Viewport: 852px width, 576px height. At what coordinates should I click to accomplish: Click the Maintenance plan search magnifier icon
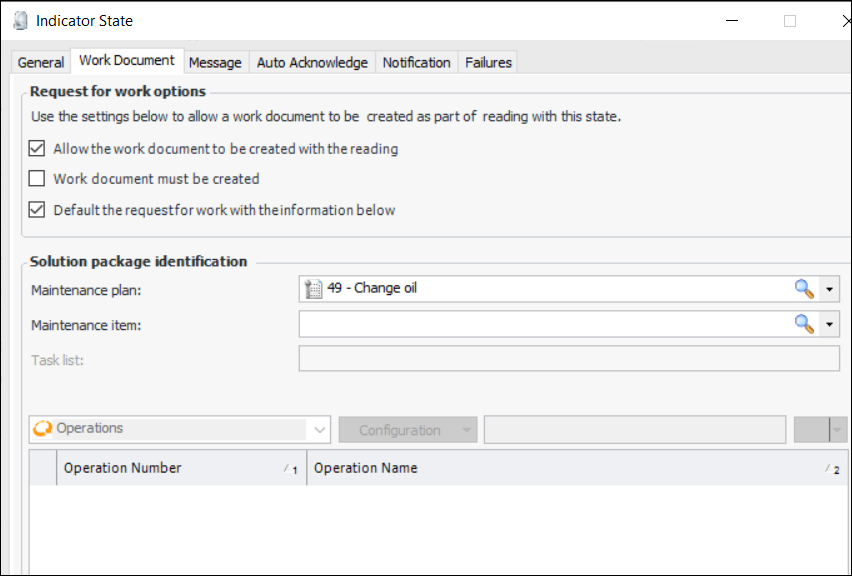click(804, 289)
